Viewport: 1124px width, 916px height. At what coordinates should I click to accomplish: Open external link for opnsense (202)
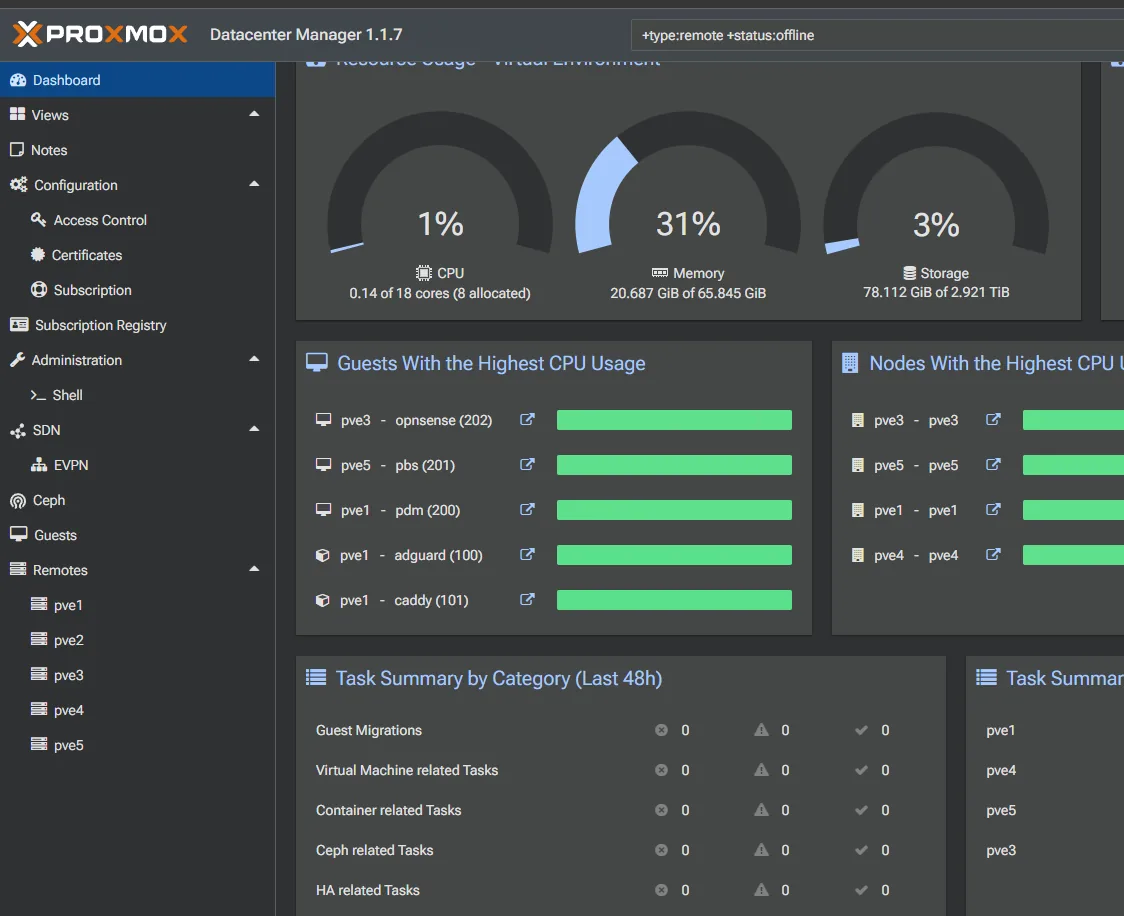527,419
